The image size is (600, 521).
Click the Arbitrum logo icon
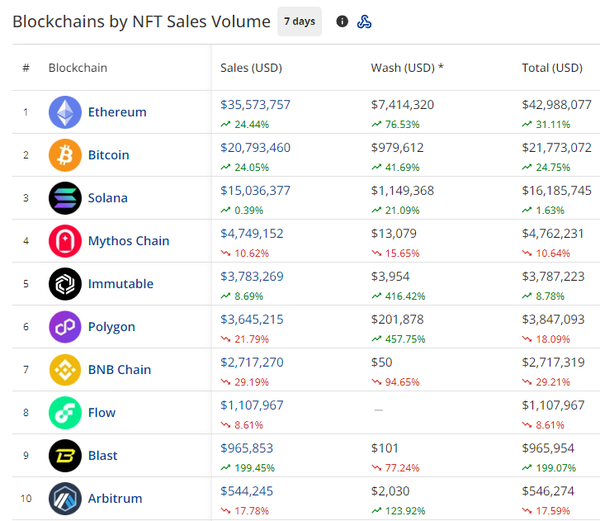coord(65,498)
